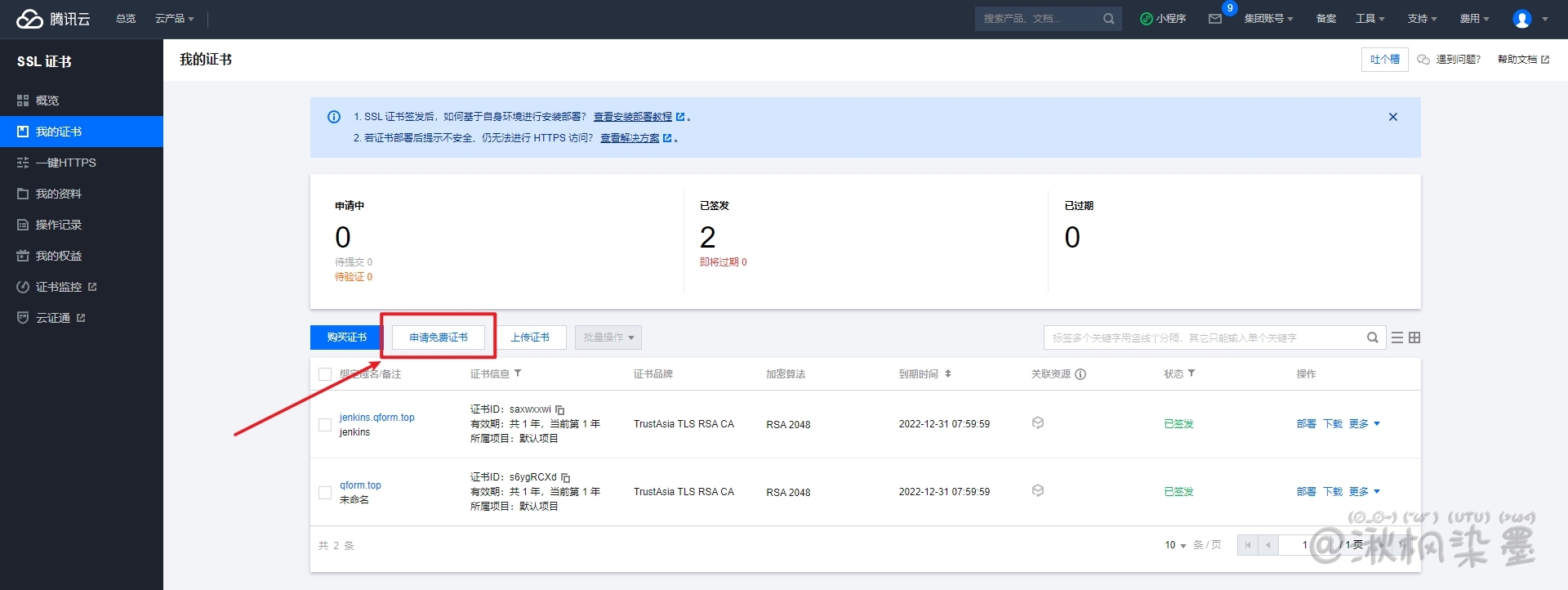The width and height of the screenshot is (1568, 590).
Task: Click the mail notification envelope icon
Action: click(x=1215, y=19)
